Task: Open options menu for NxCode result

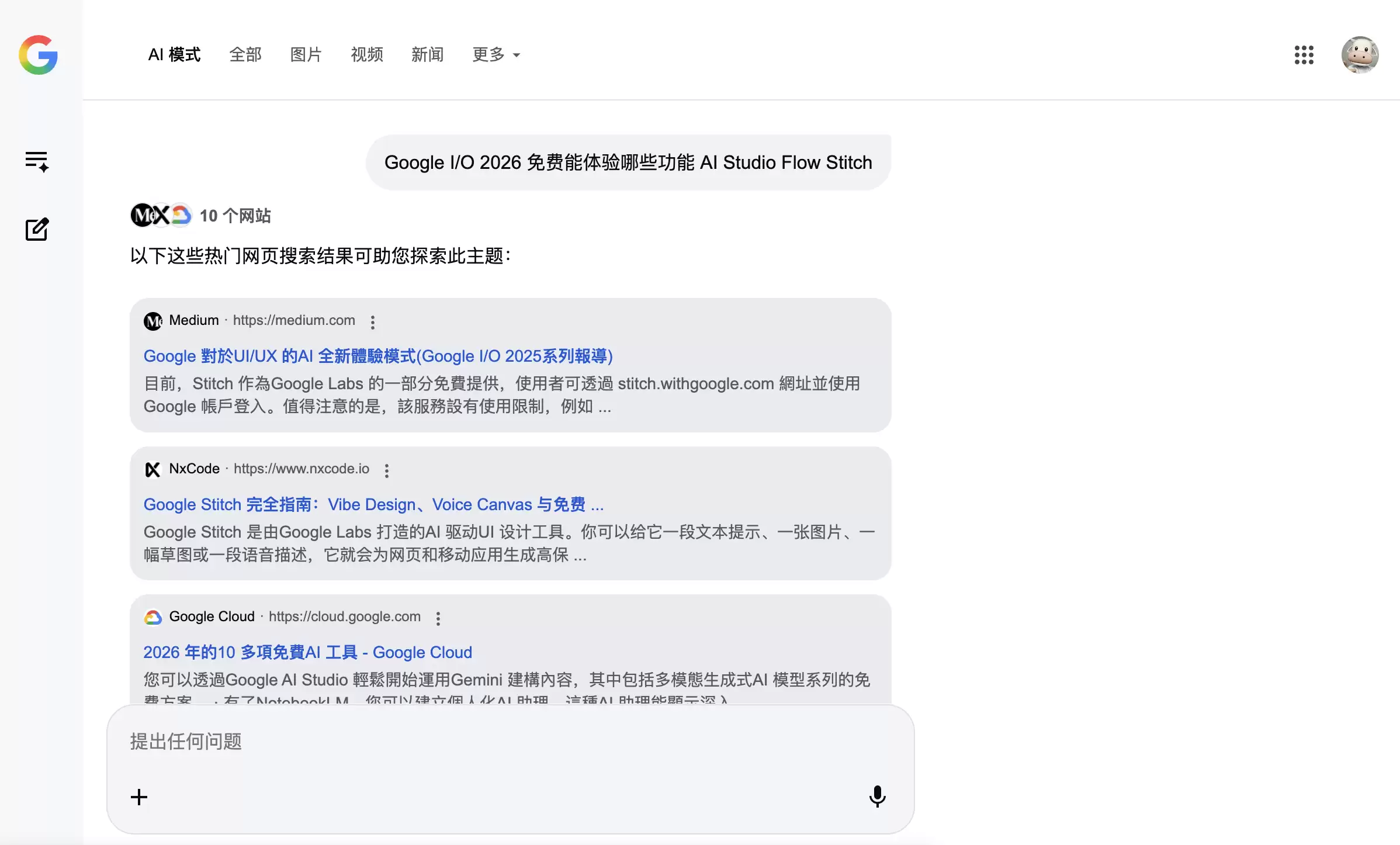Action: point(387,470)
